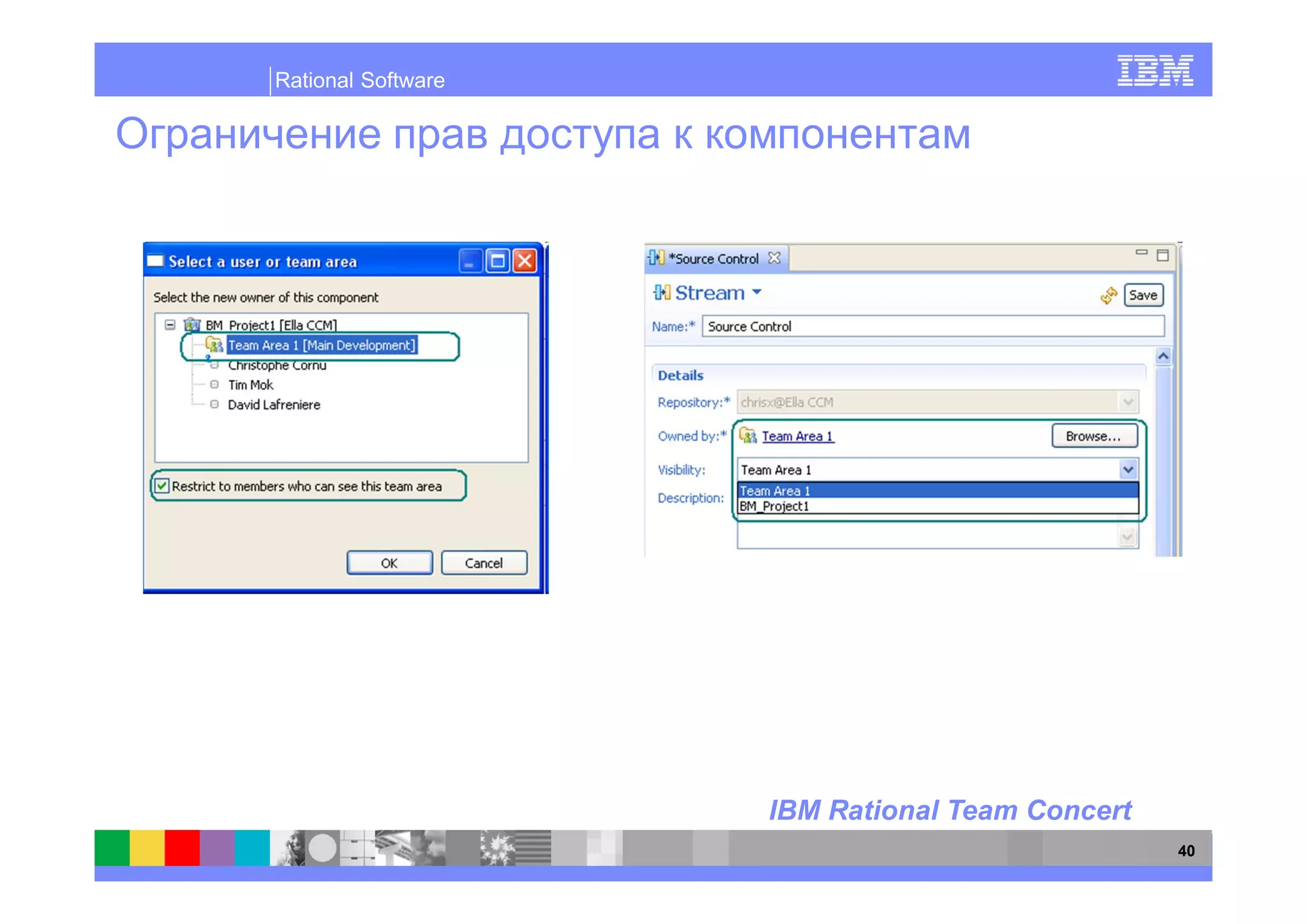
Task: Maximize the Select a user dialog
Action: click(498, 260)
